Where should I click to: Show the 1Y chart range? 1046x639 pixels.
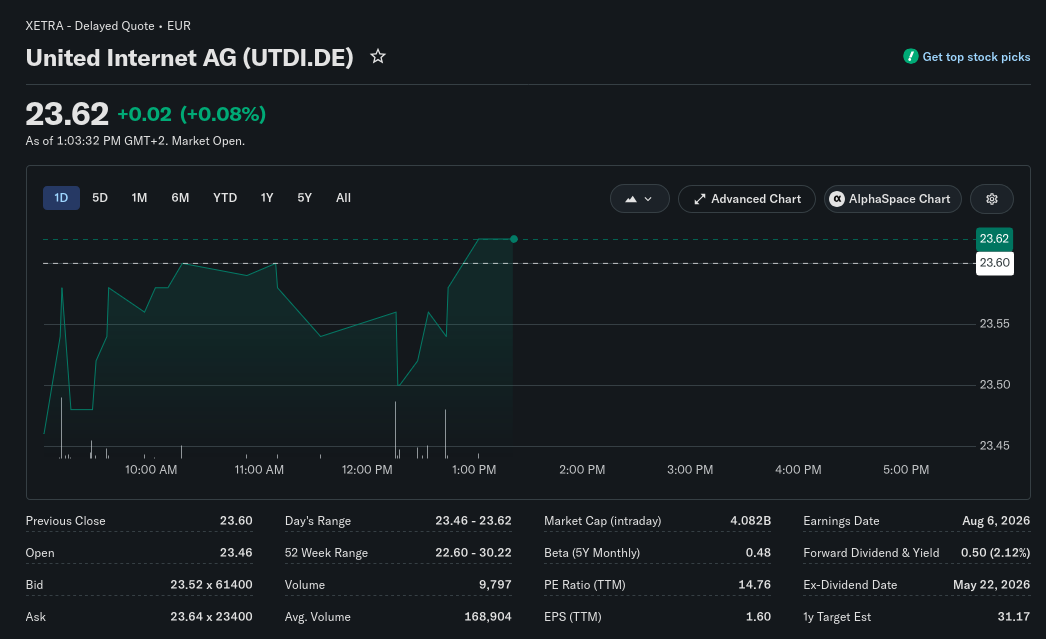point(267,198)
